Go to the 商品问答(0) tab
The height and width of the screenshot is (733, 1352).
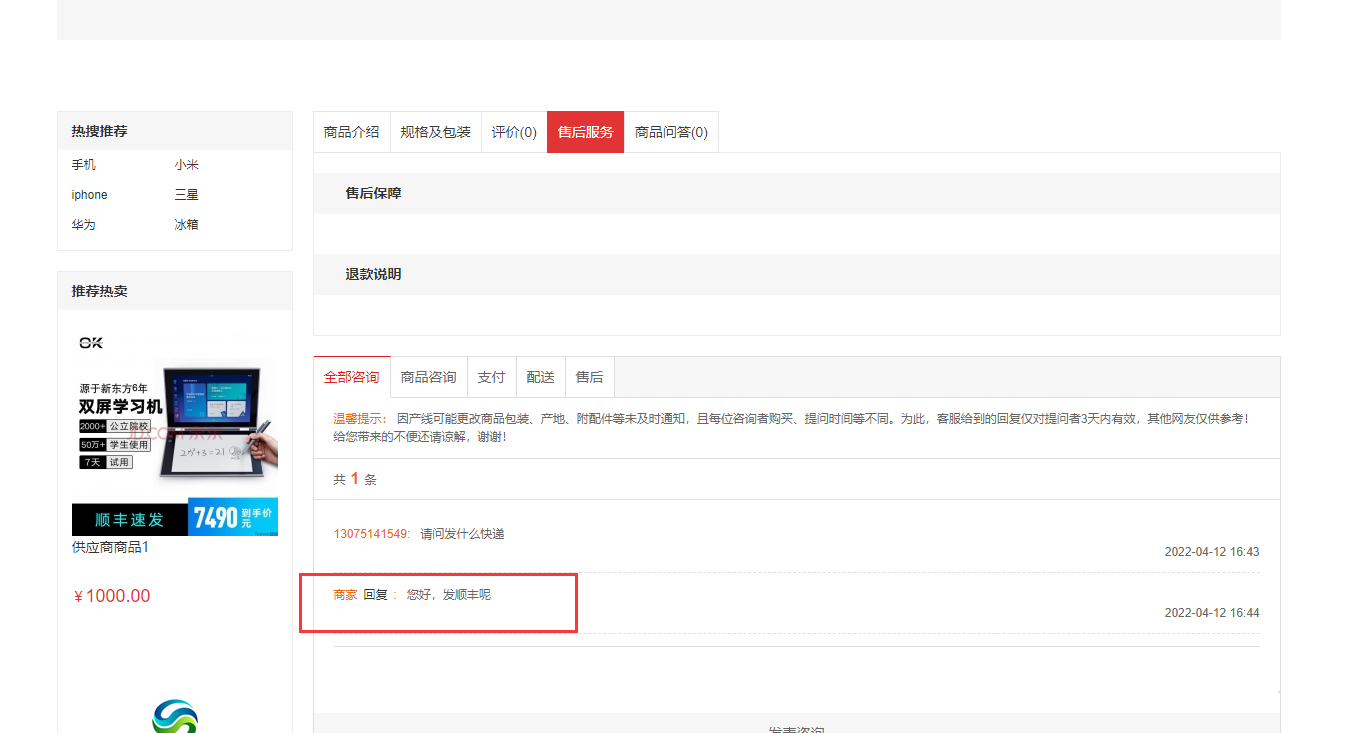[x=671, y=132]
